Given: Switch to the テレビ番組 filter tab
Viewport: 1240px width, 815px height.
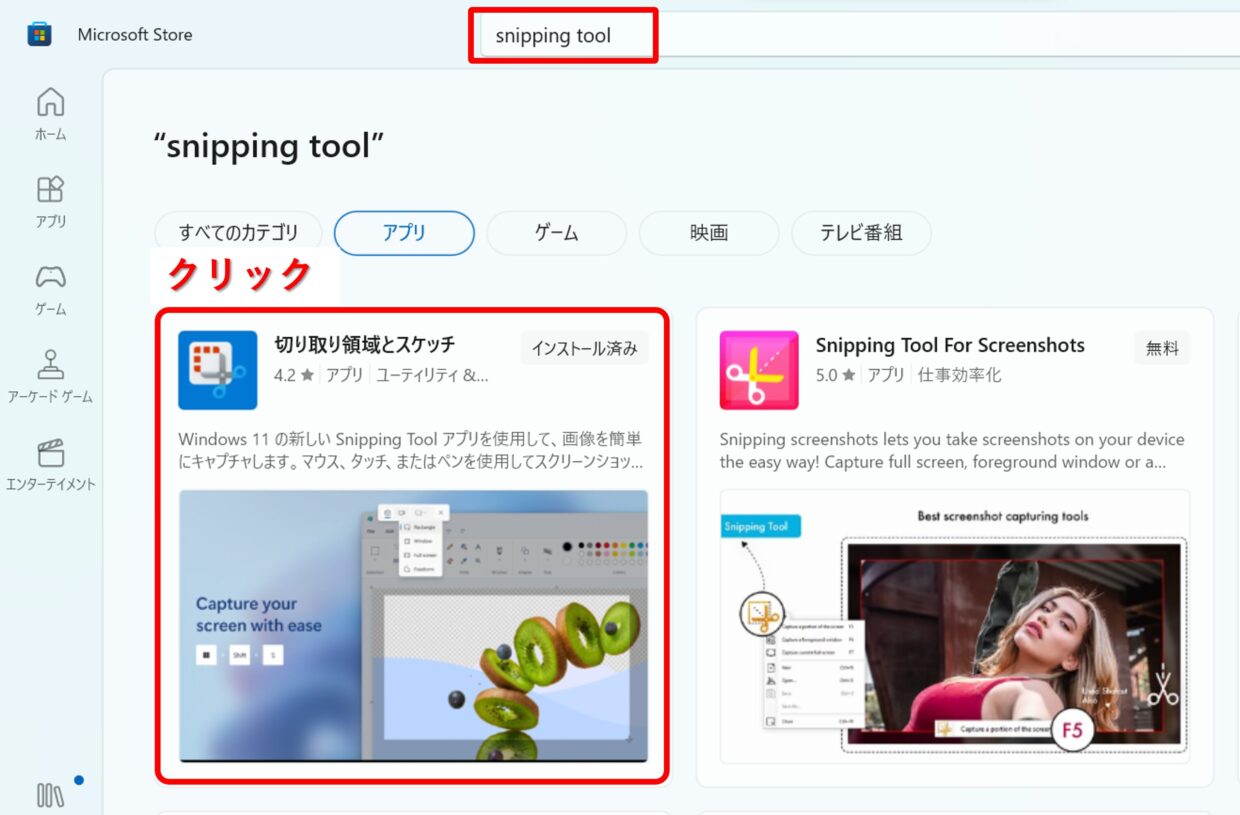Looking at the screenshot, I should [861, 233].
